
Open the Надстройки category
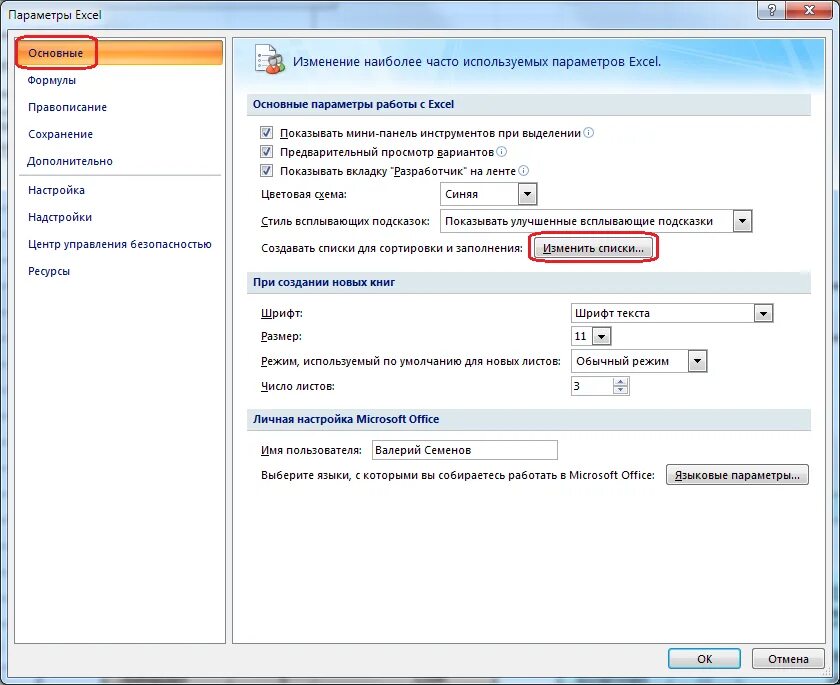click(60, 217)
